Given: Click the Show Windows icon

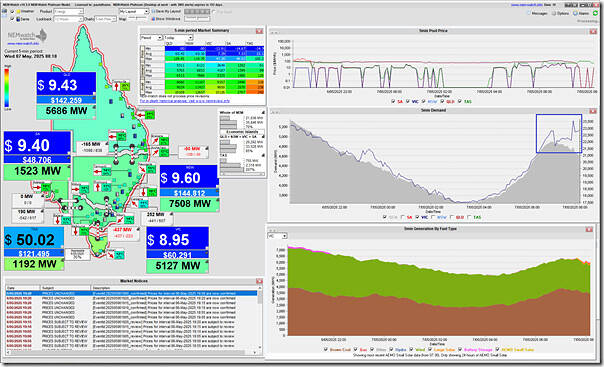Looking at the screenshot, I should (153, 18).
